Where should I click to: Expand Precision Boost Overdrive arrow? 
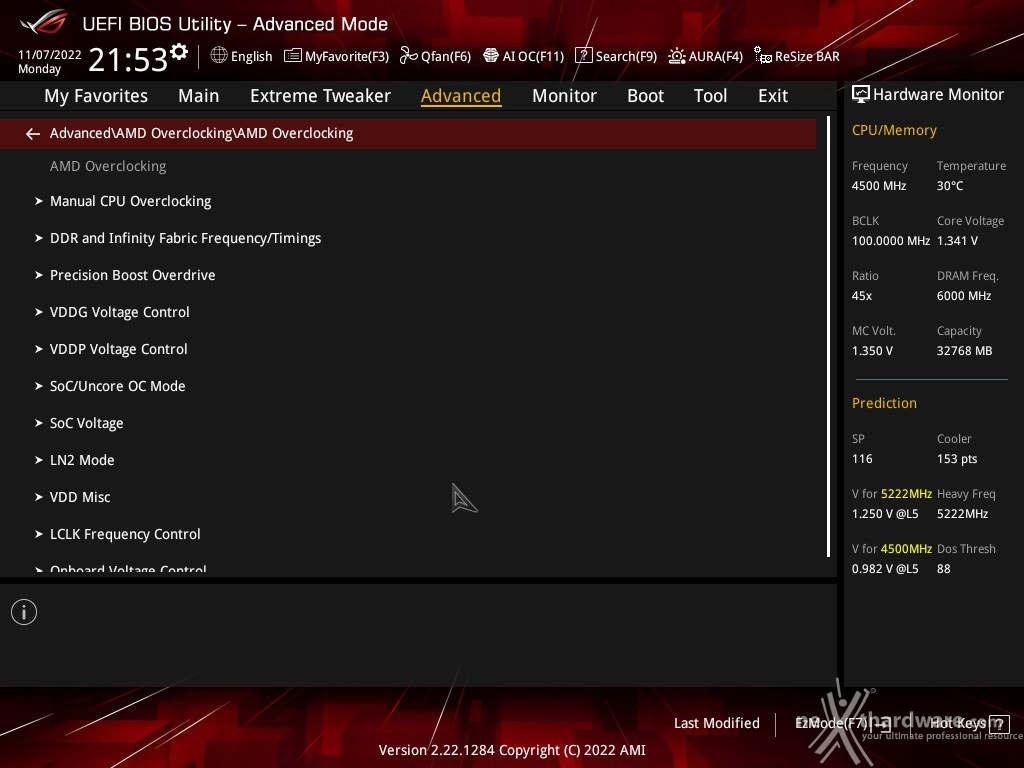[x=39, y=275]
